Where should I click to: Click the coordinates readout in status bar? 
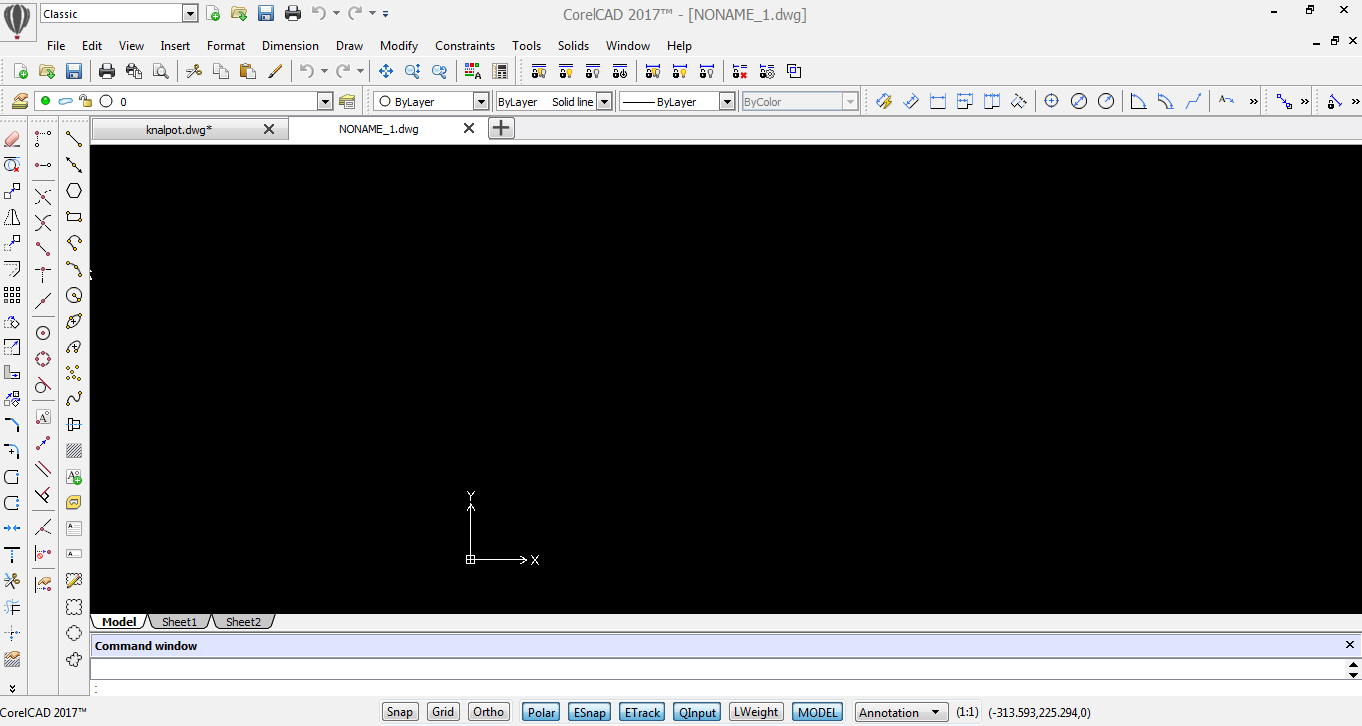click(x=1039, y=712)
